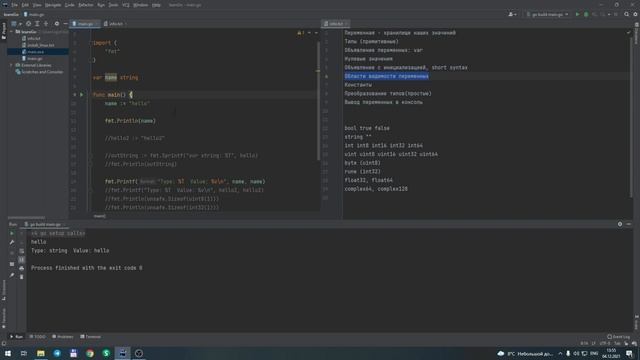Click Expand All icon in Project panel
The image size is (640, 360).
(37, 24)
